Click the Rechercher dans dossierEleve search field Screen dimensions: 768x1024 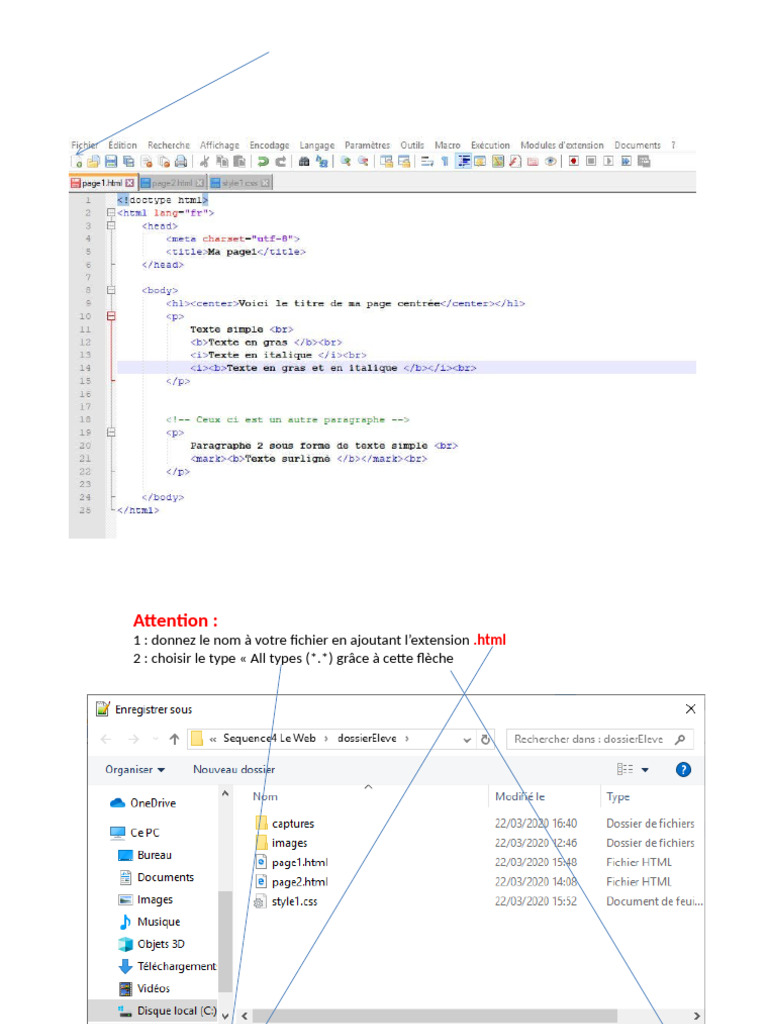click(x=590, y=739)
